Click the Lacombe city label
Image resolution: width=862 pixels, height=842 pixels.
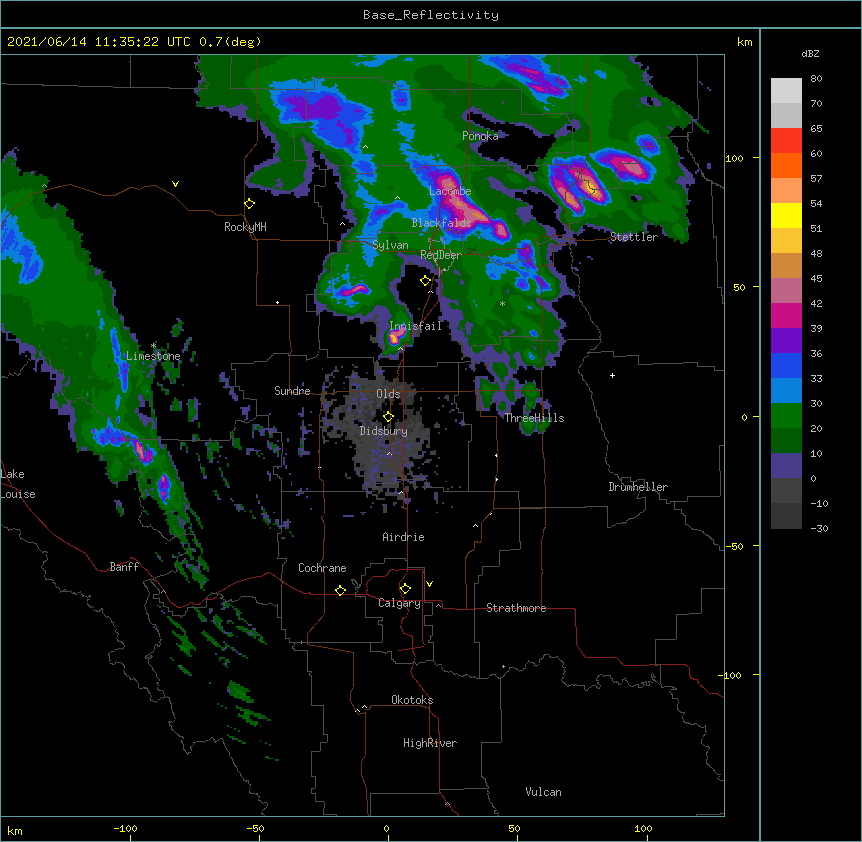(x=450, y=191)
